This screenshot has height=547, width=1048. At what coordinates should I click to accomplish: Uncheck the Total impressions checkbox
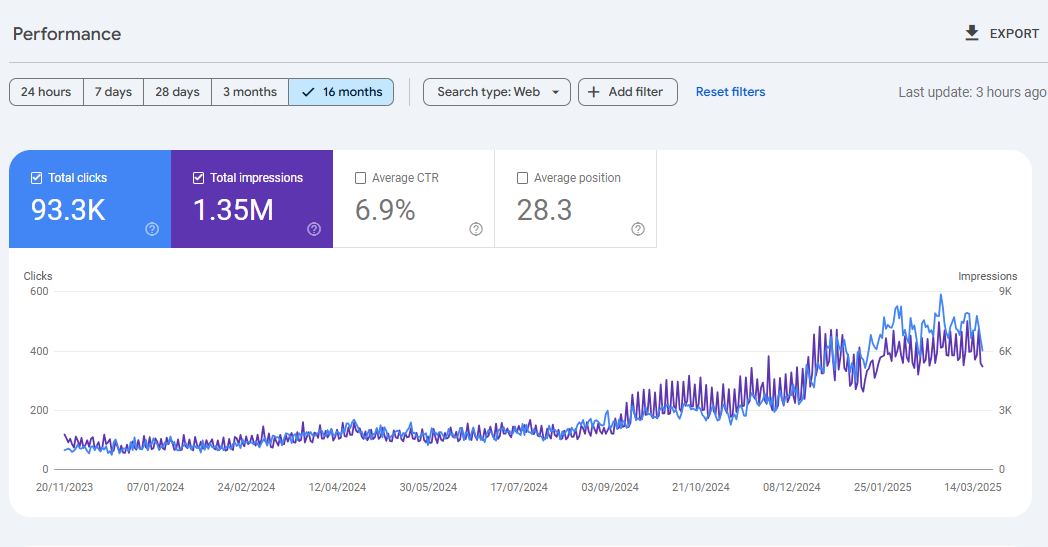point(199,178)
